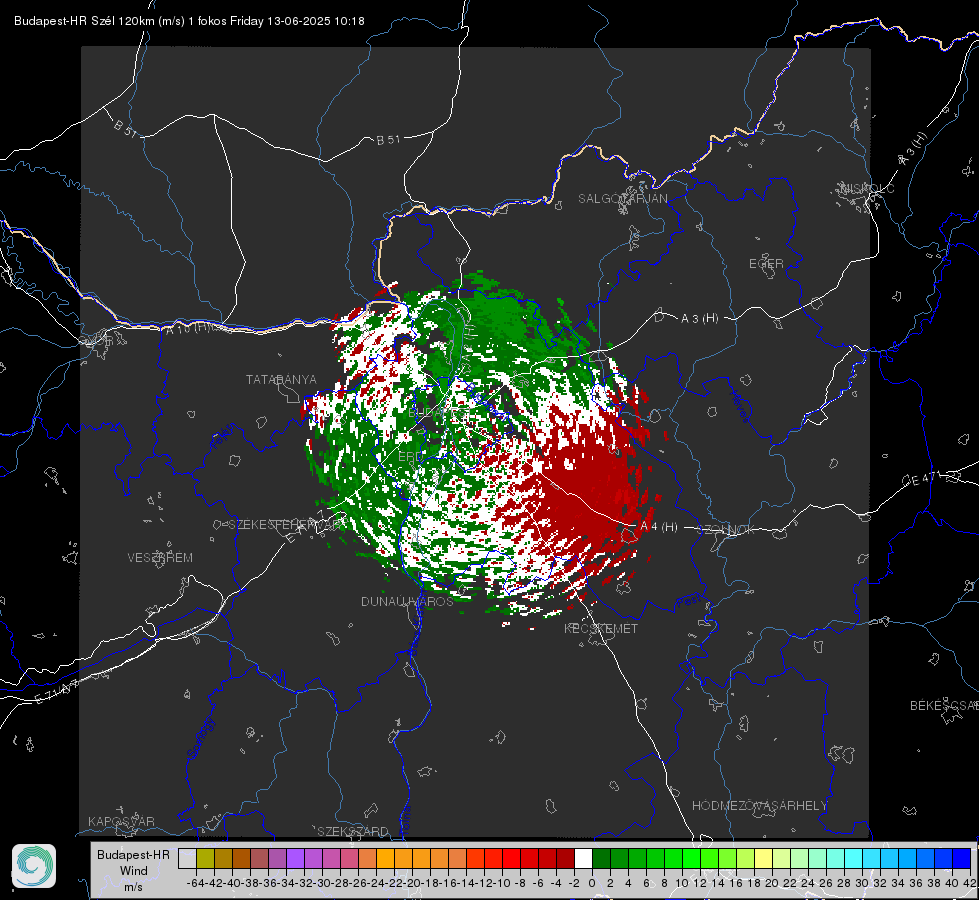Click the VESZPRÉM city label
The height and width of the screenshot is (900, 979).
point(160,558)
